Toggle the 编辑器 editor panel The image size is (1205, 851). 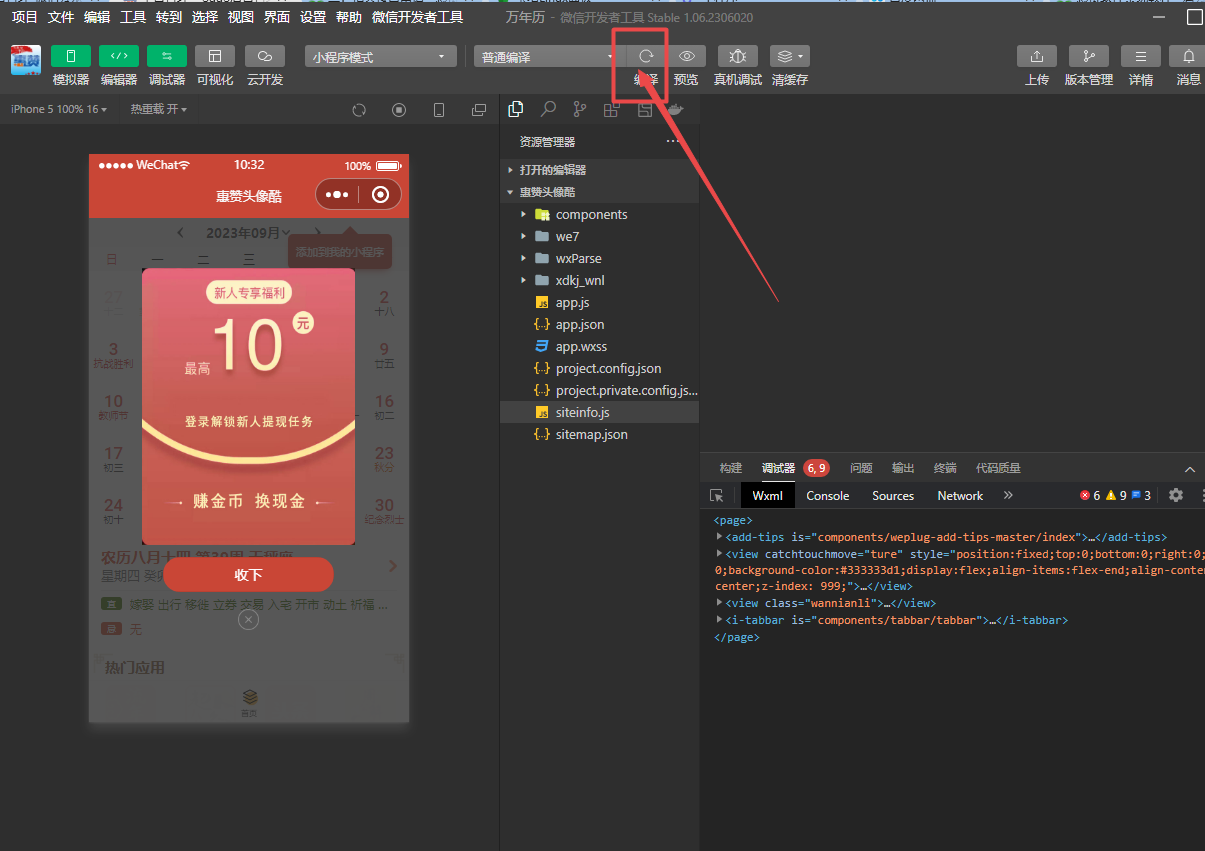tap(119, 56)
